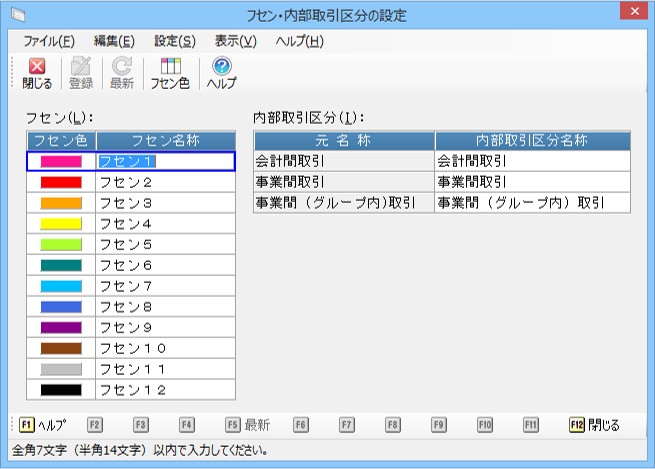Open the 設定(S) menu

tap(175, 41)
